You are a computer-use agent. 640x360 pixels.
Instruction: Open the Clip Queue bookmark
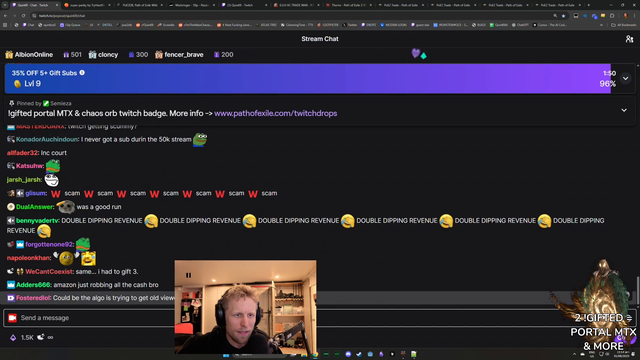point(70,25)
